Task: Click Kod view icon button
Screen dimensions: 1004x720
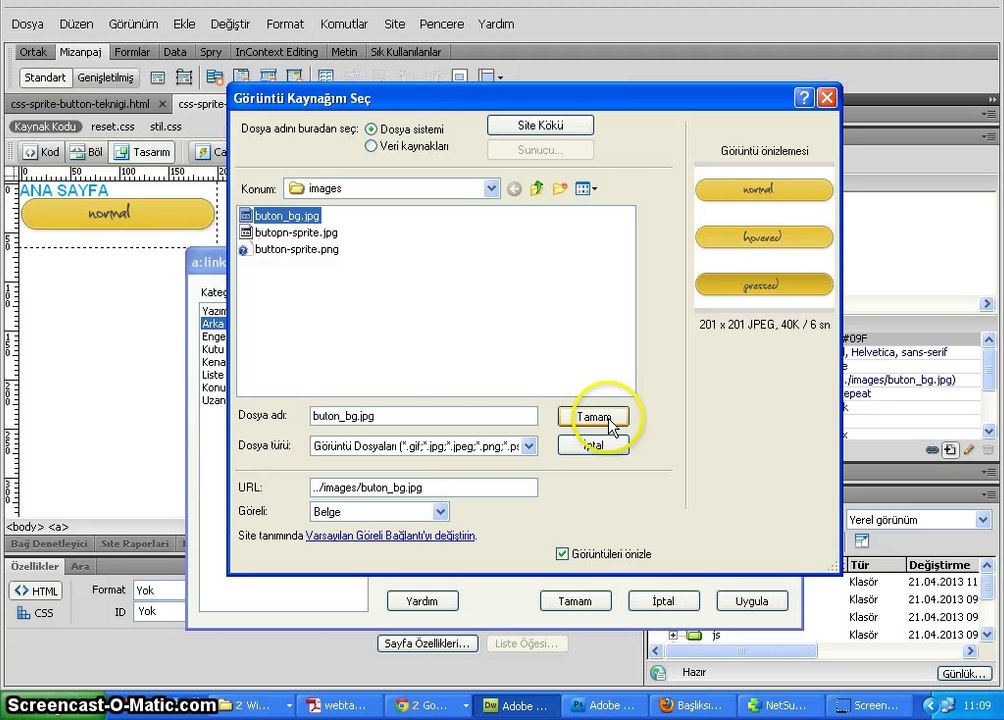Action: pyautogui.click(x=42, y=152)
